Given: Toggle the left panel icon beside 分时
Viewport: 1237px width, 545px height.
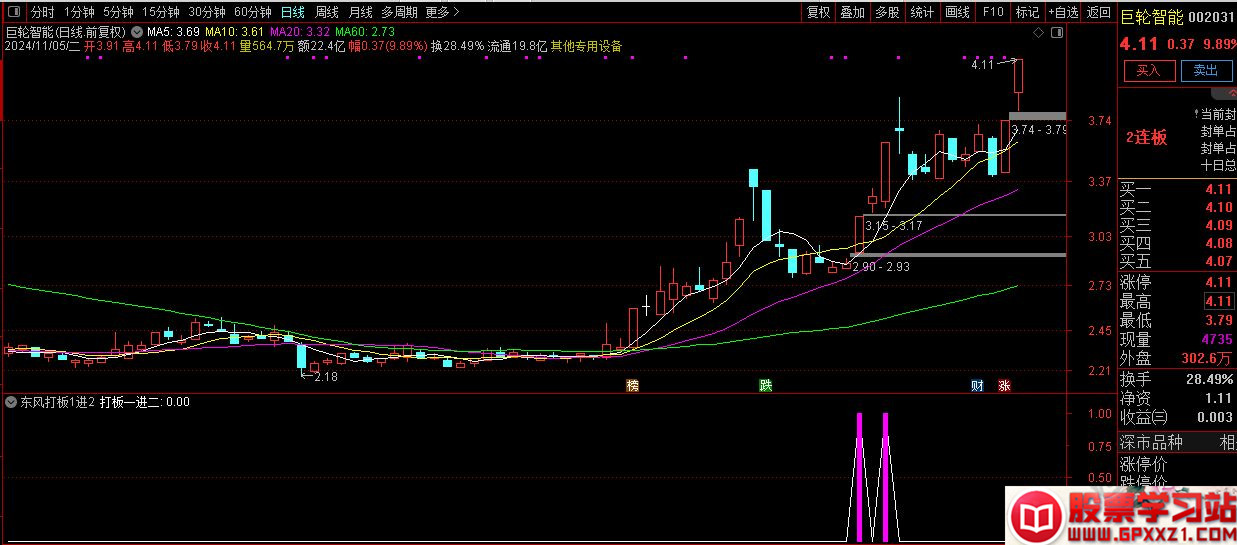Looking at the screenshot, I should [x=14, y=13].
